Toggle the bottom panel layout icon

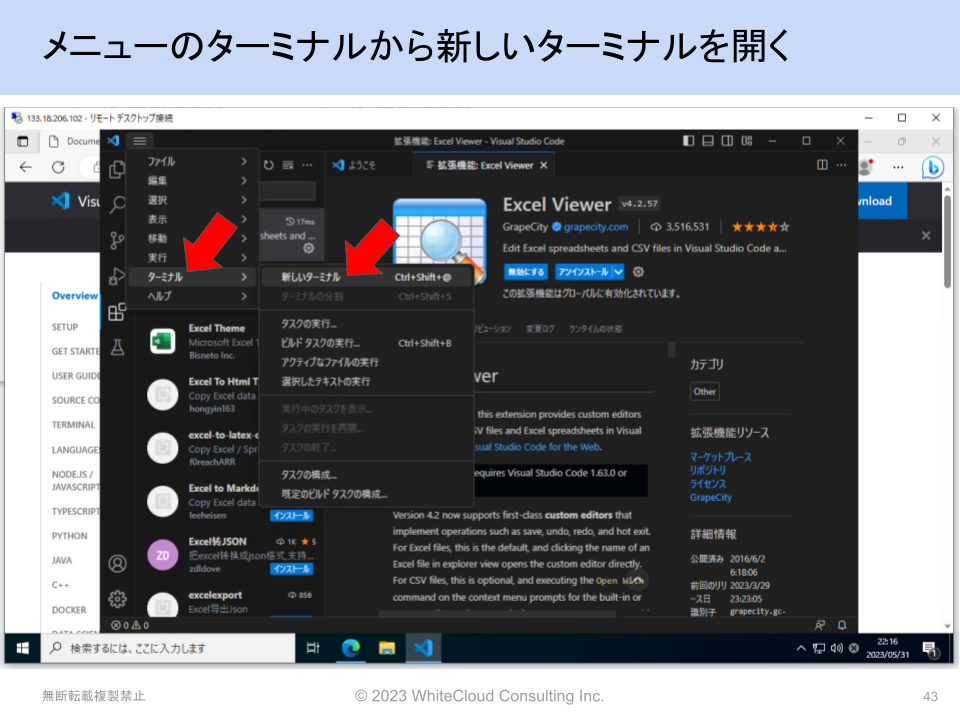coord(708,141)
